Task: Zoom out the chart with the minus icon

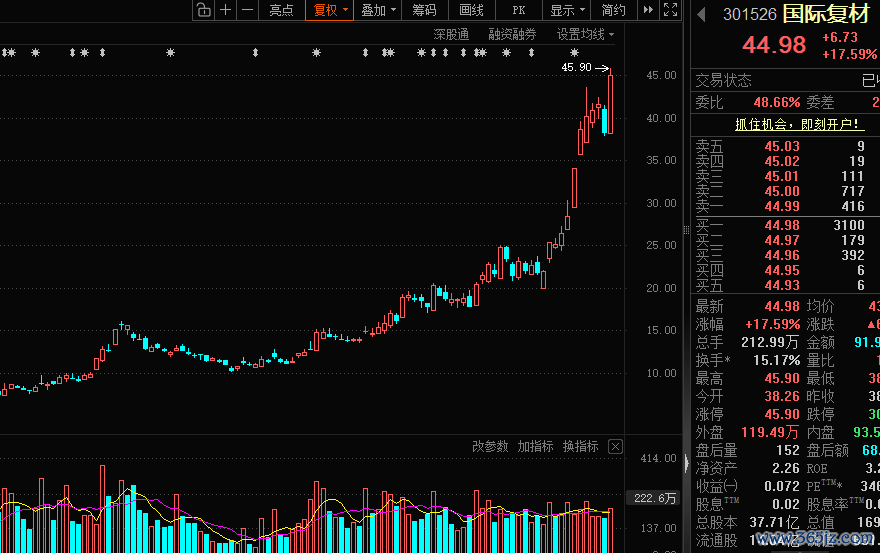Action: (248, 10)
